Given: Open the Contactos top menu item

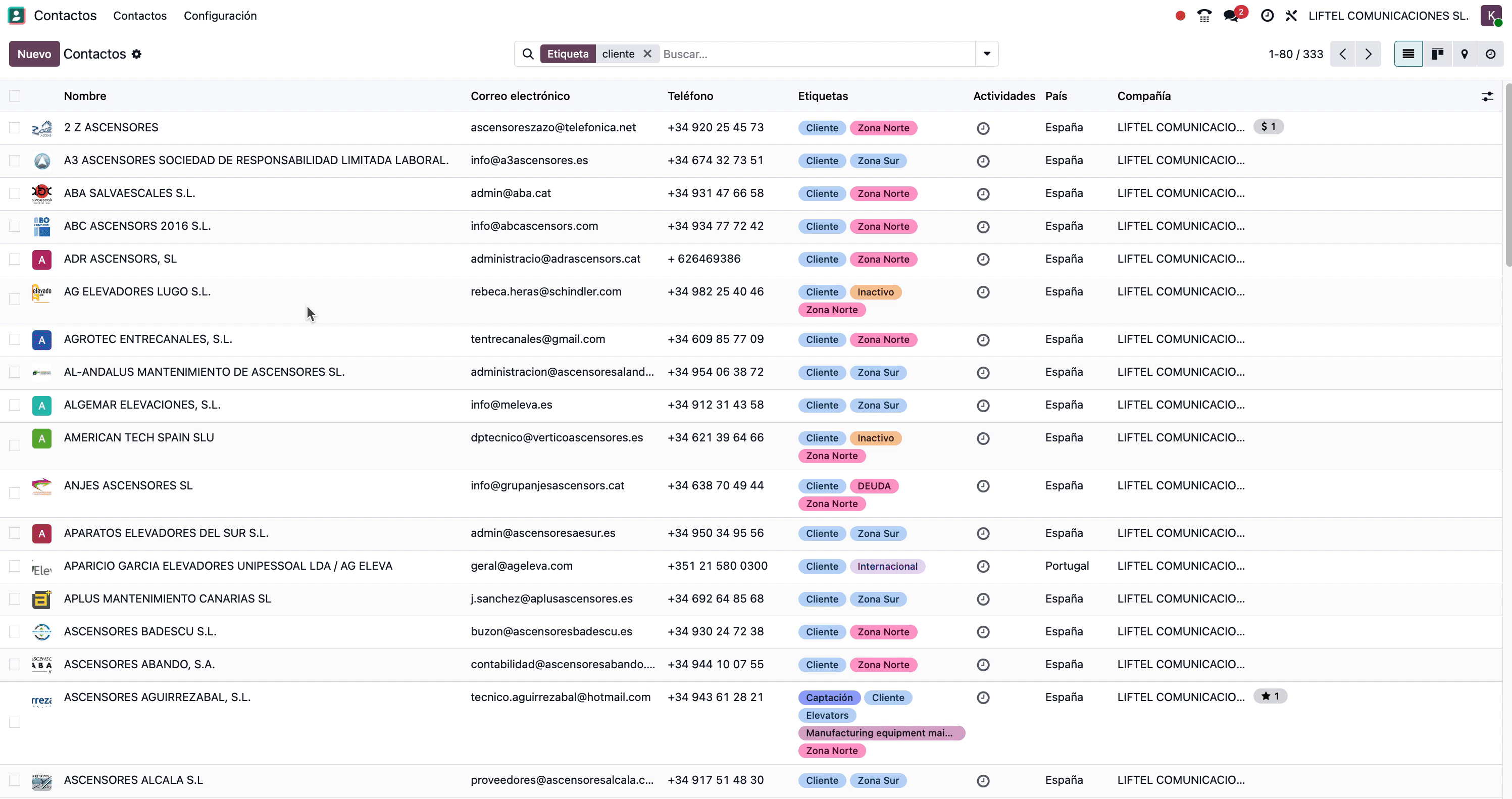Looking at the screenshot, I should (140, 16).
